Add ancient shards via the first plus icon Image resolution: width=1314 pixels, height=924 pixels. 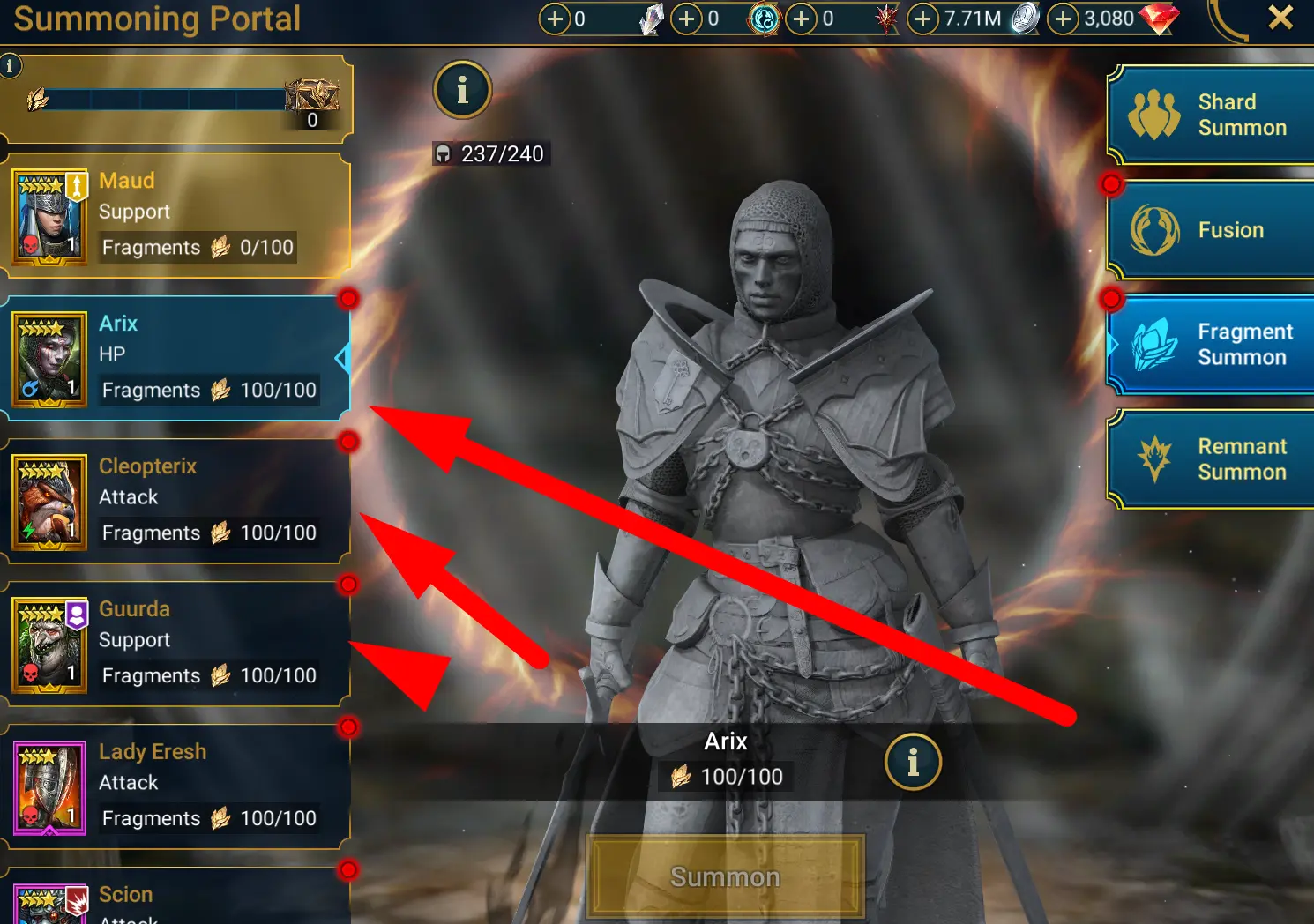click(555, 19)
